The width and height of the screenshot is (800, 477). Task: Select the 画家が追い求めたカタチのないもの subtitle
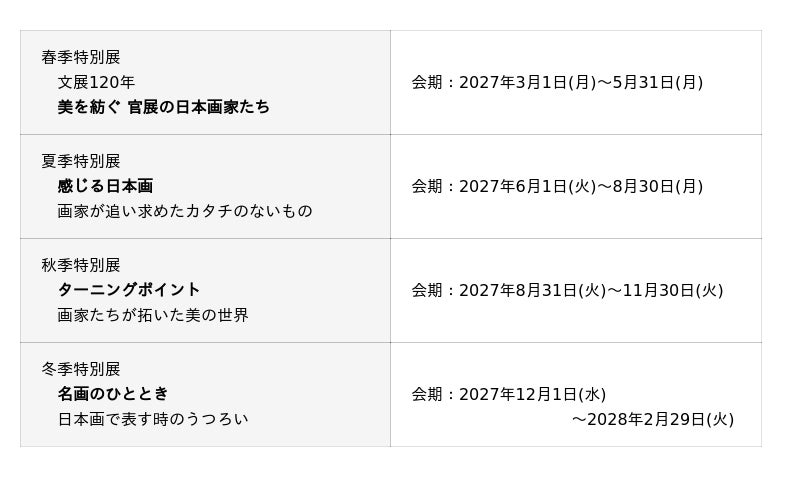185,211
